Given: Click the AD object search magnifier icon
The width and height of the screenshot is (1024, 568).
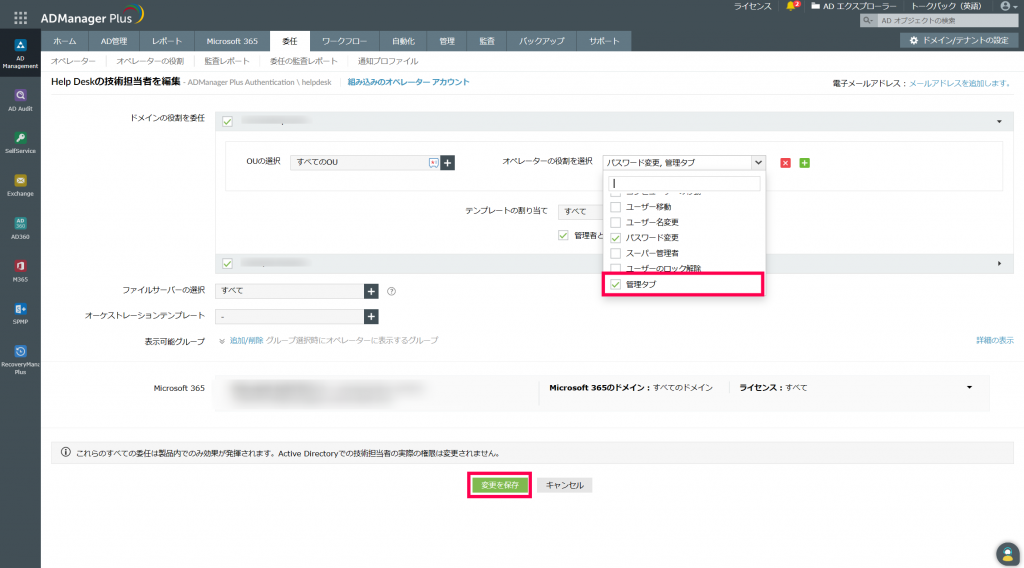Looking at the screenshot, I should tap(868, 21).
